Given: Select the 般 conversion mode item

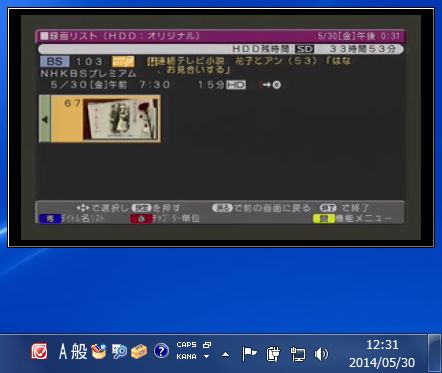Looking at the screenshot, I should 79,352.
